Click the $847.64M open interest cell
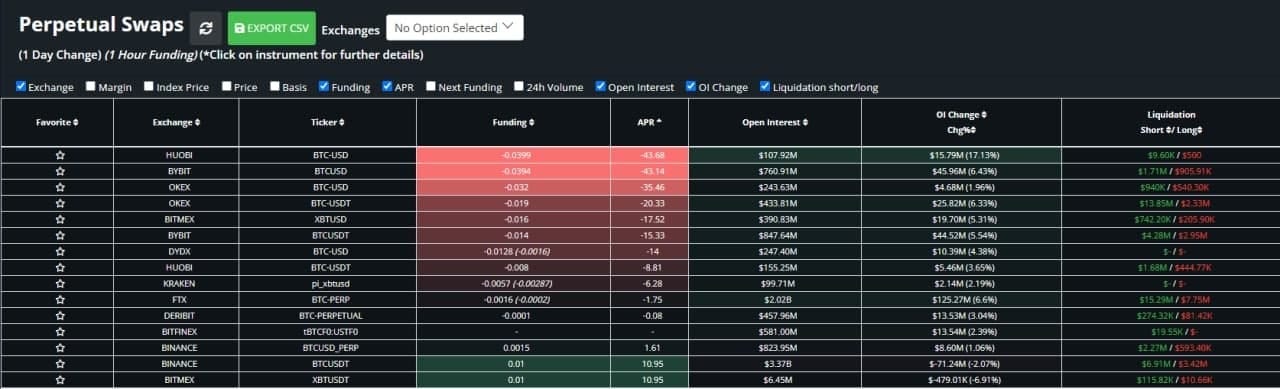 click(775, 235)
